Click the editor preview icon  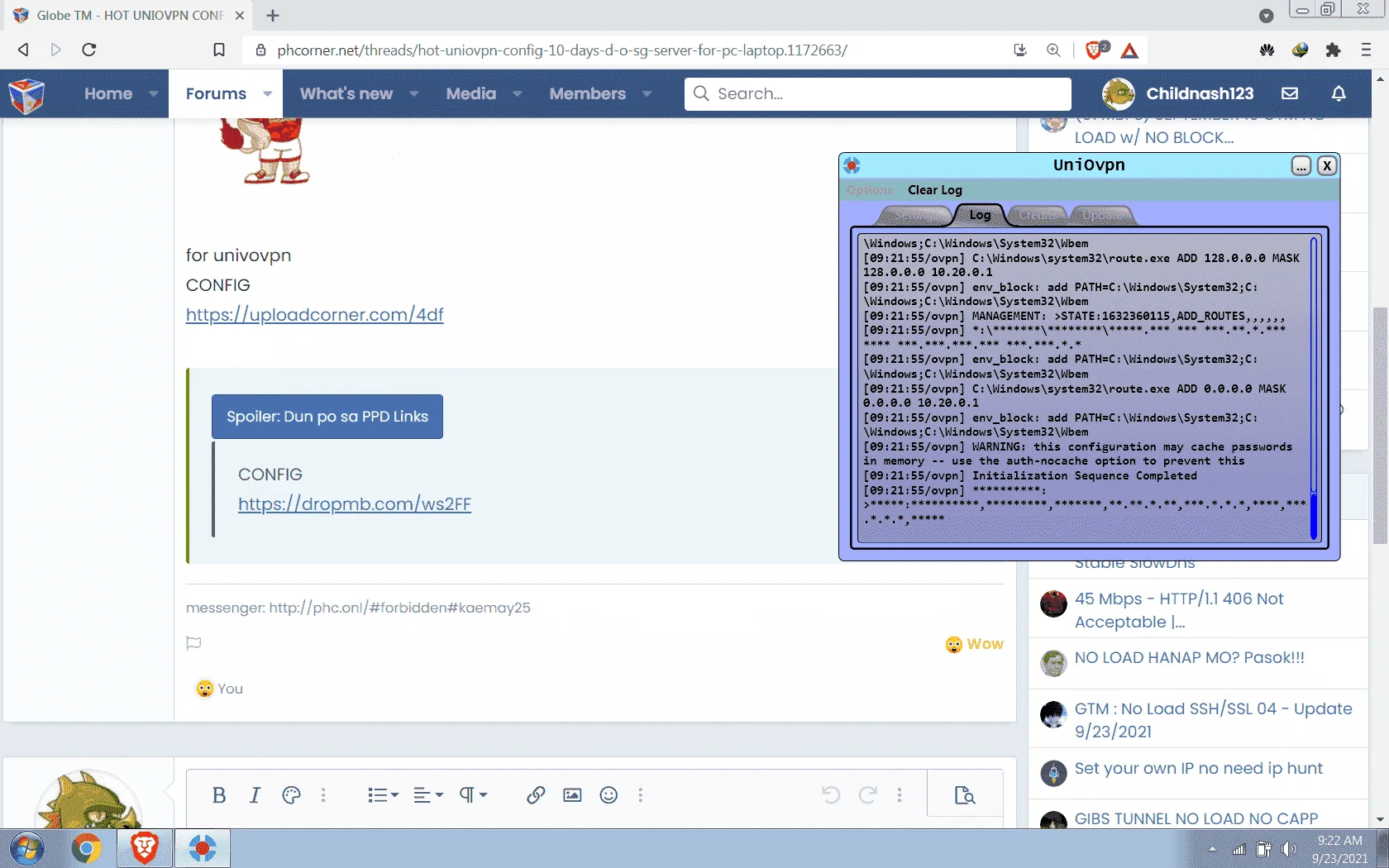pyautogui.click(x=965, y=795)
